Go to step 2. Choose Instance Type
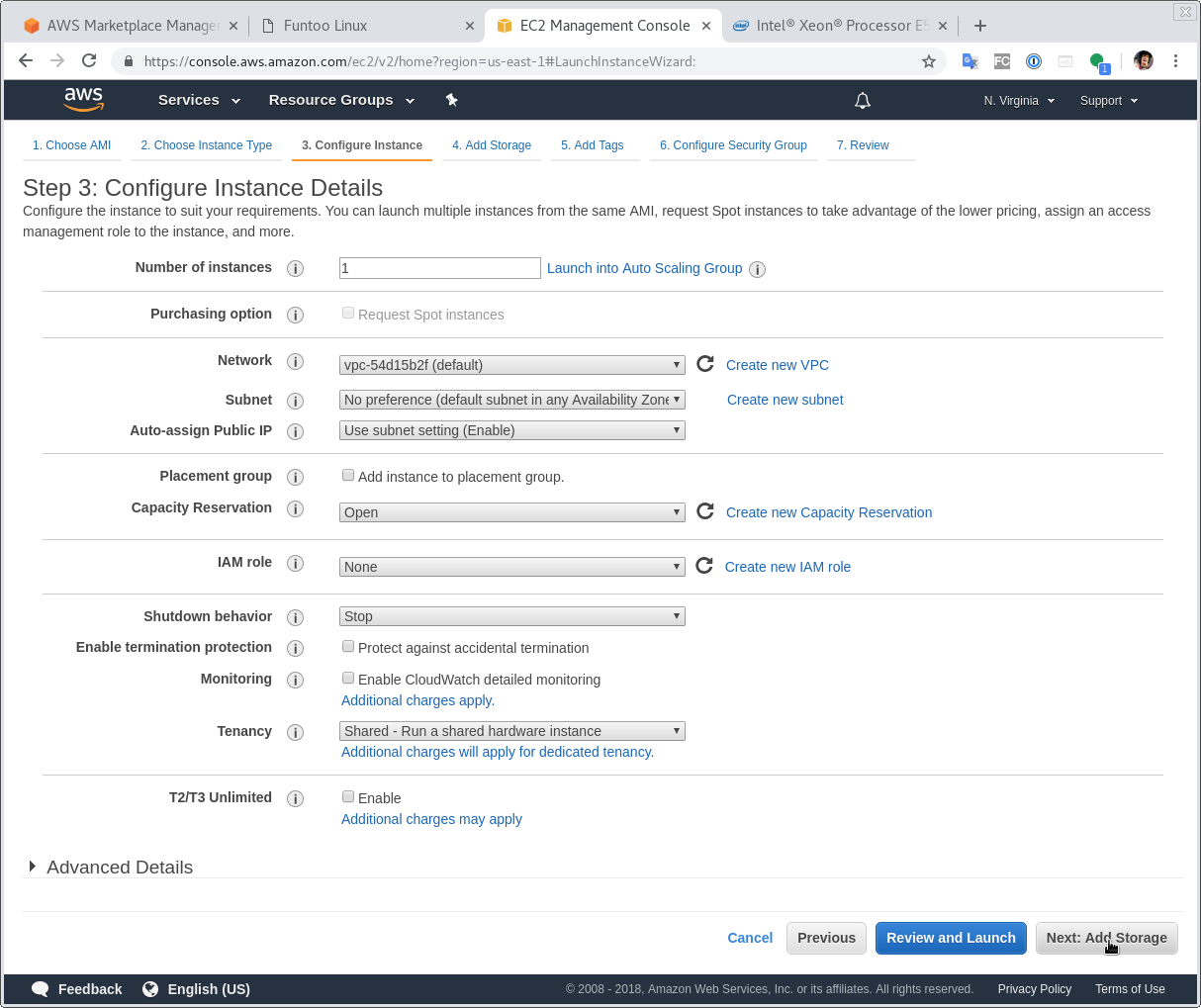This screenshot has height=1008, width=1201. (x=206, y=145)
